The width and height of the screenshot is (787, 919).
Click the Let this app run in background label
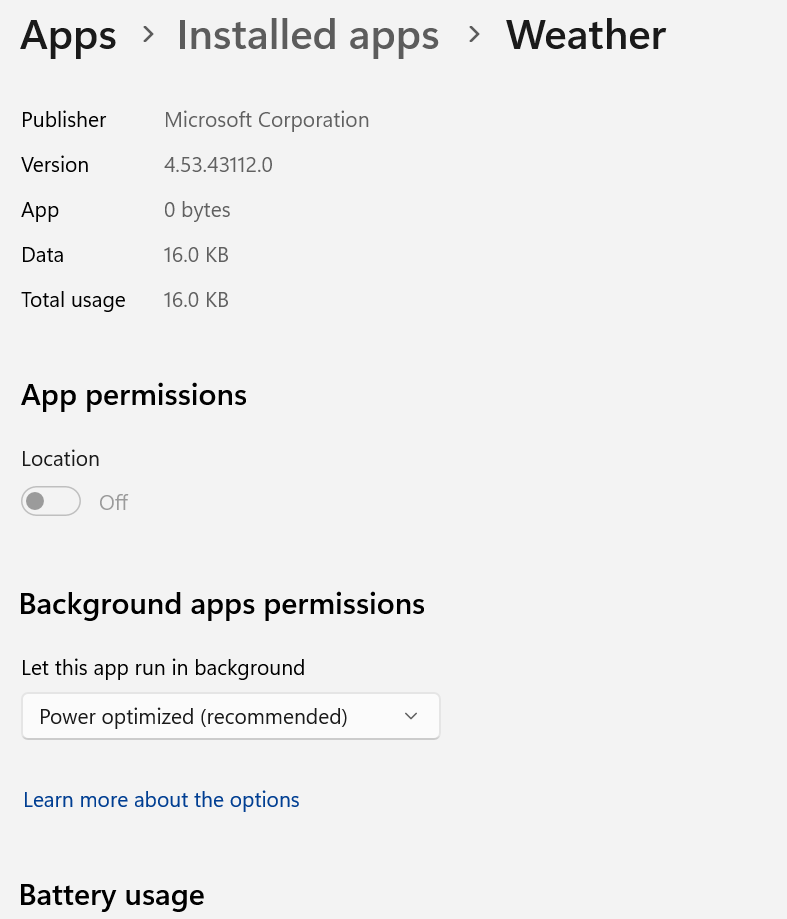pyautogui.click(x=163, y=667)
